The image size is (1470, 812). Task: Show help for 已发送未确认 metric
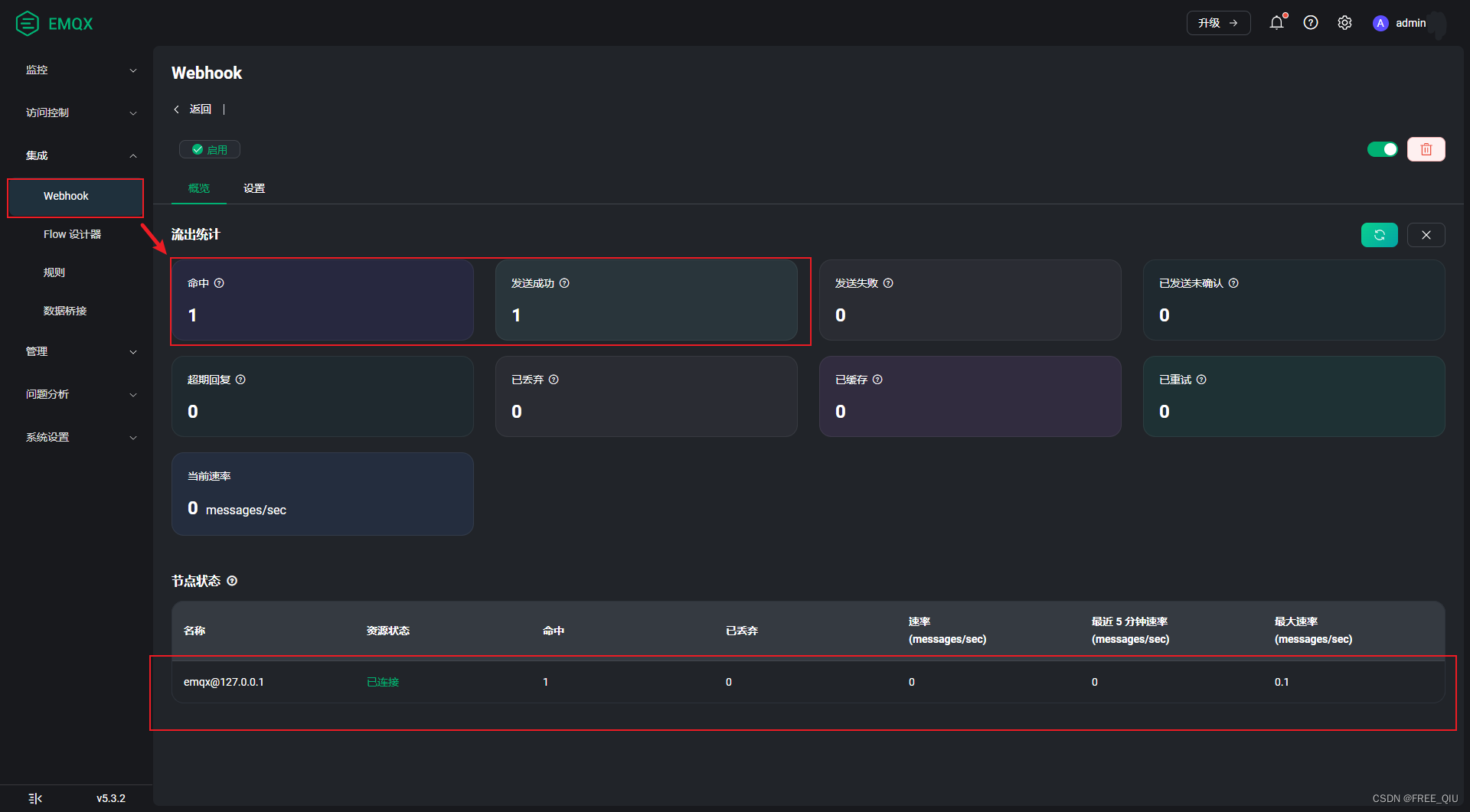[x=1233, y=283]
